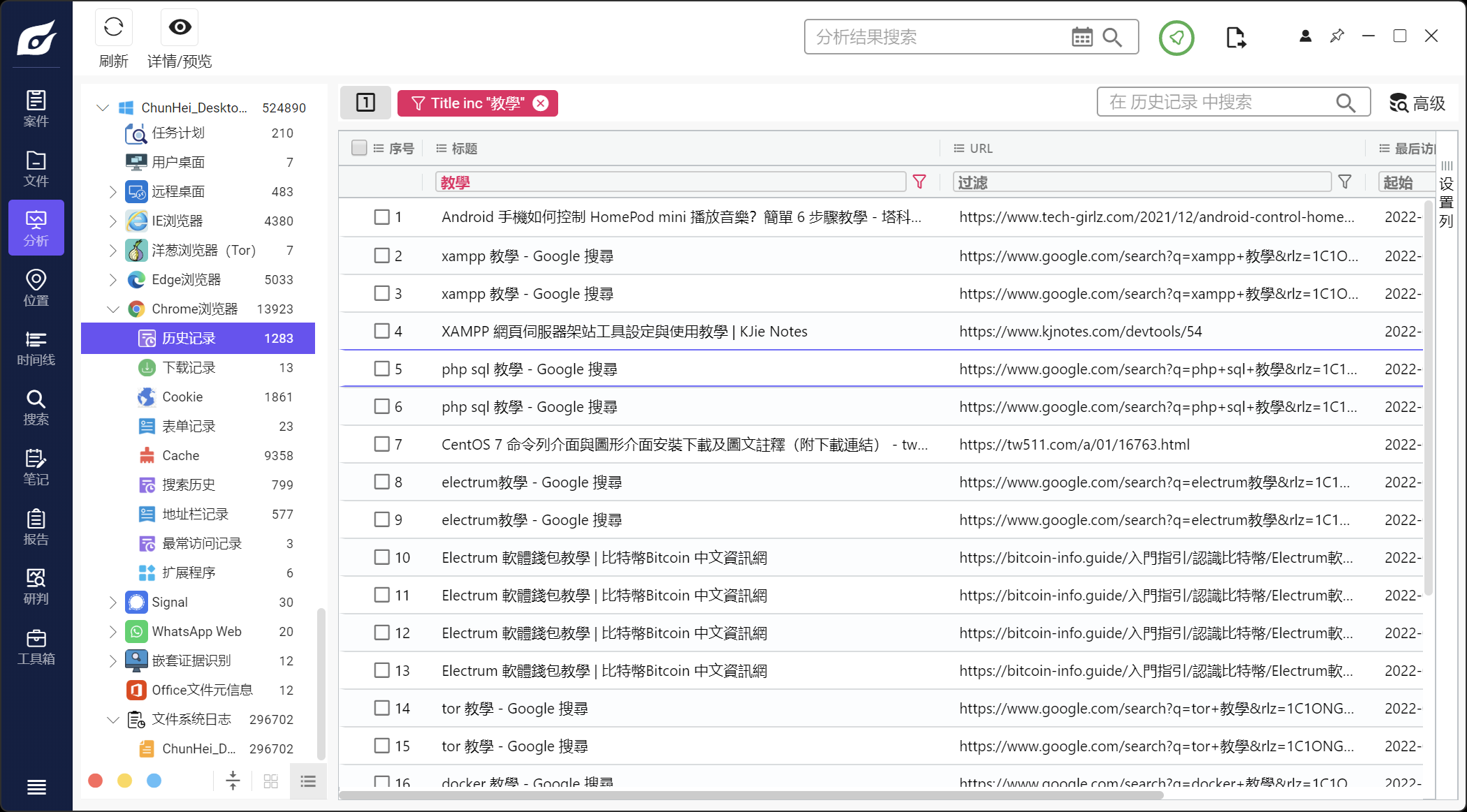1467x812 pixels.
Task: Select Cookie under Chrome
Action: click(x=198, y=397)
